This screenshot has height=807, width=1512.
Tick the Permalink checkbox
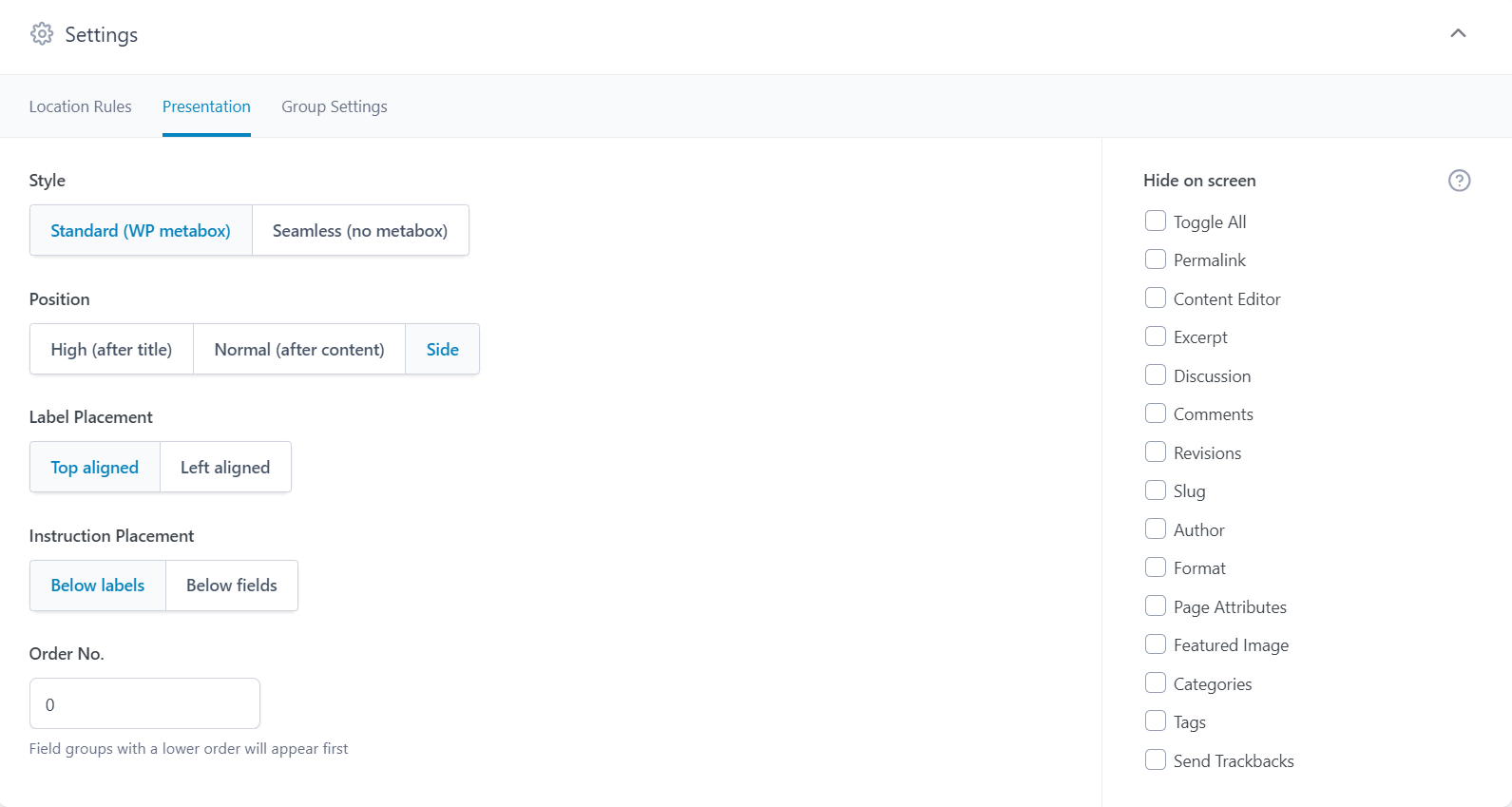pos(1156,259)
